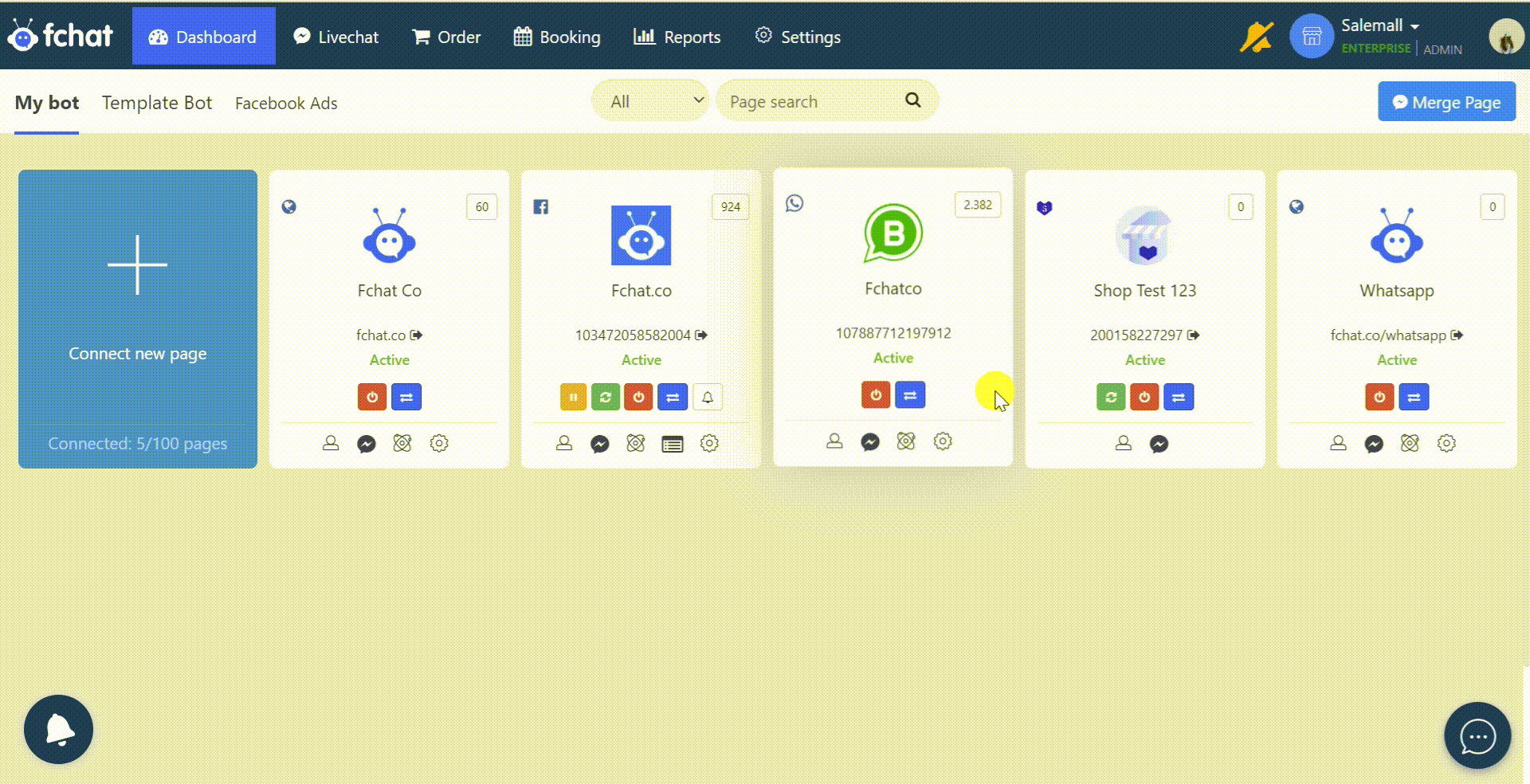Switch to the Facebook Ads tab

click(286, 104)
